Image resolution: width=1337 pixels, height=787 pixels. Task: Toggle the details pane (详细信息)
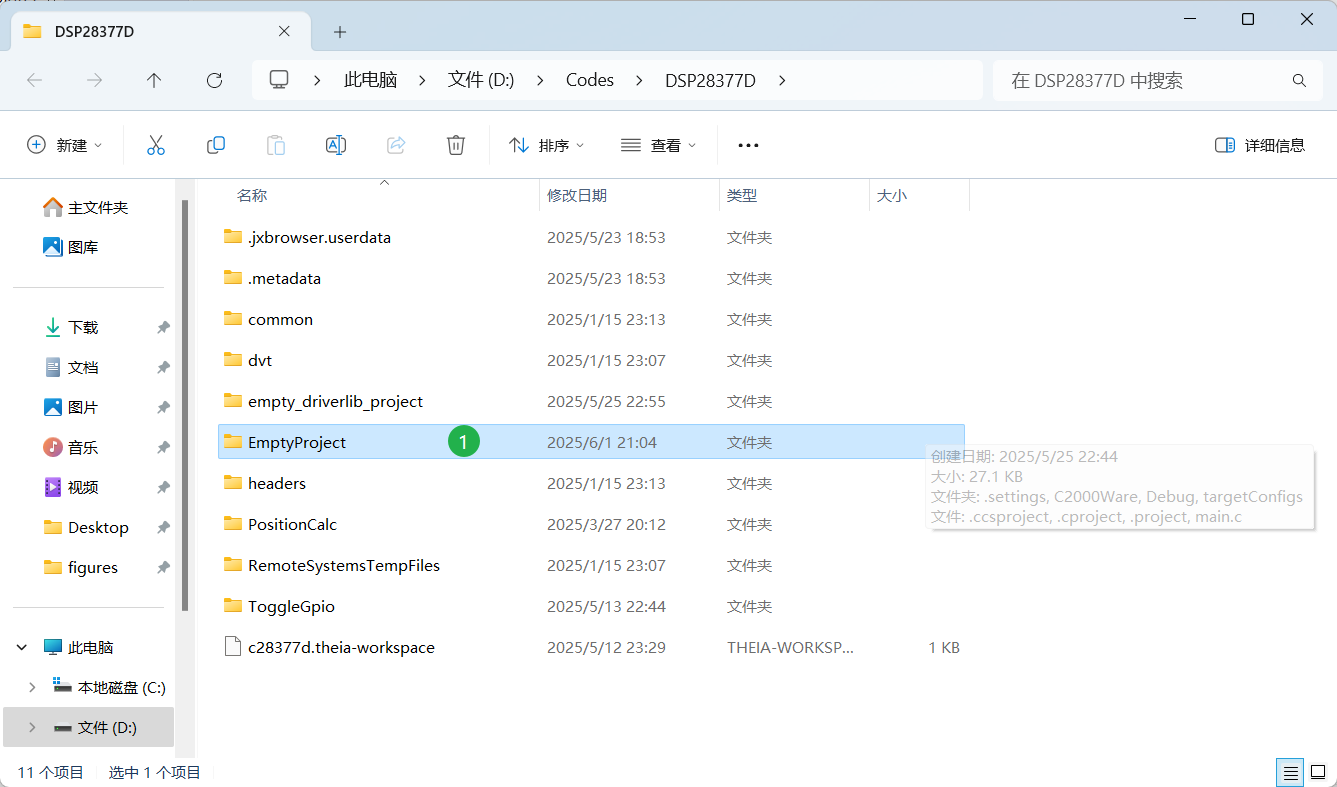1259,145
